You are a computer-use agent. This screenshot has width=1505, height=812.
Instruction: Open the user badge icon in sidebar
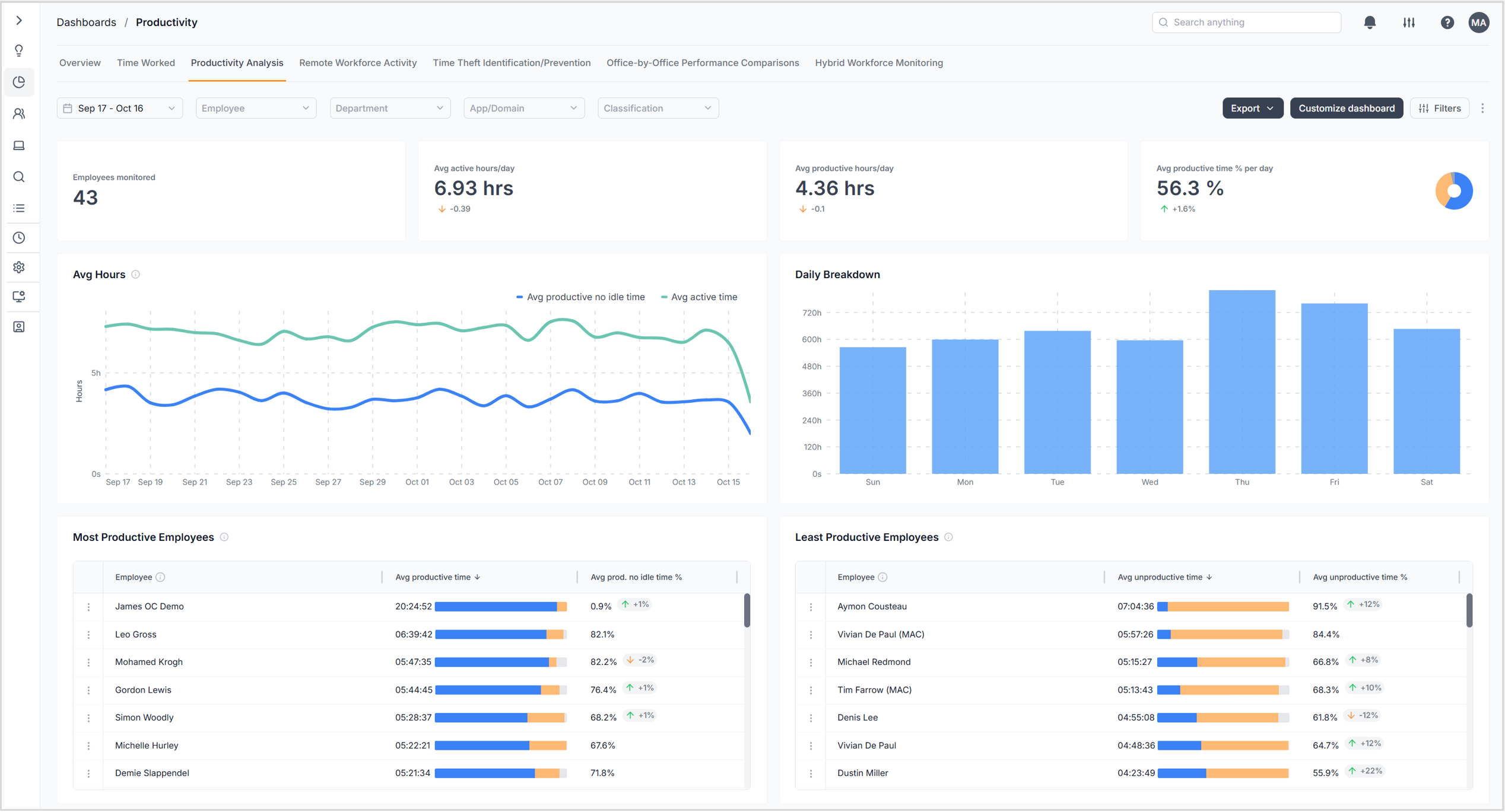coord(19,327)
